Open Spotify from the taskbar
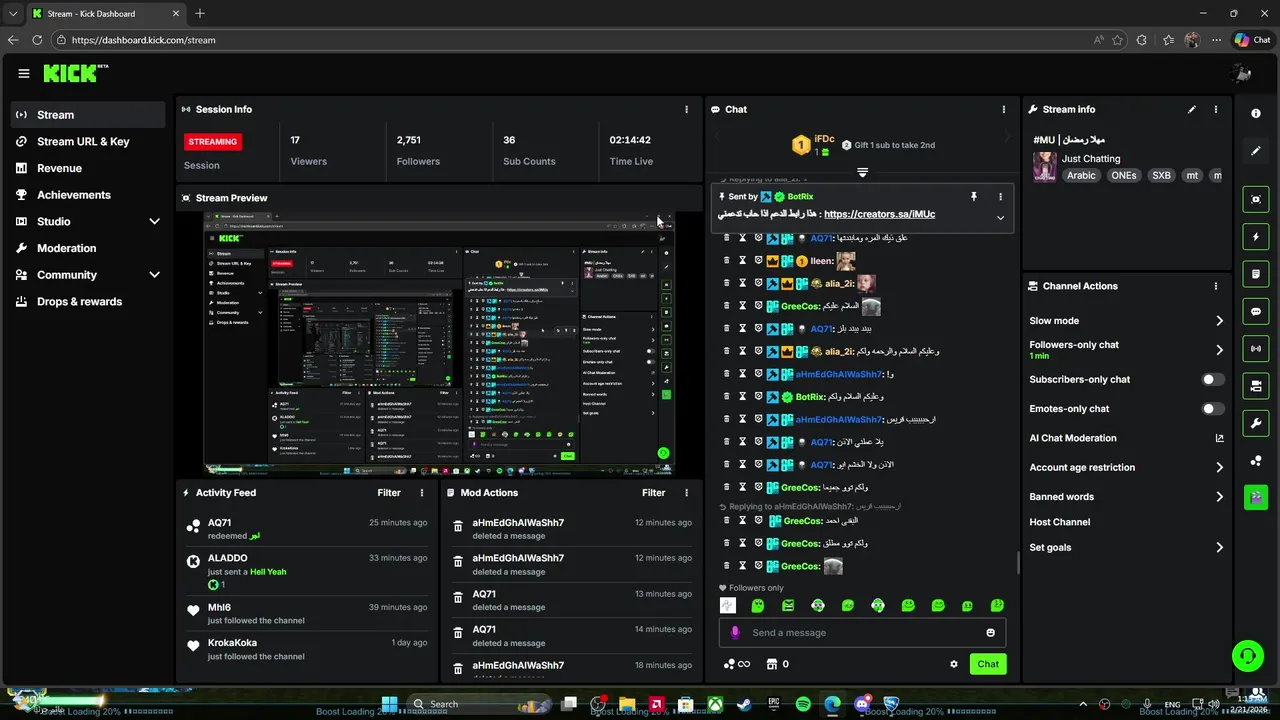This screenshot has width=1280, height=720. (803, 704)
